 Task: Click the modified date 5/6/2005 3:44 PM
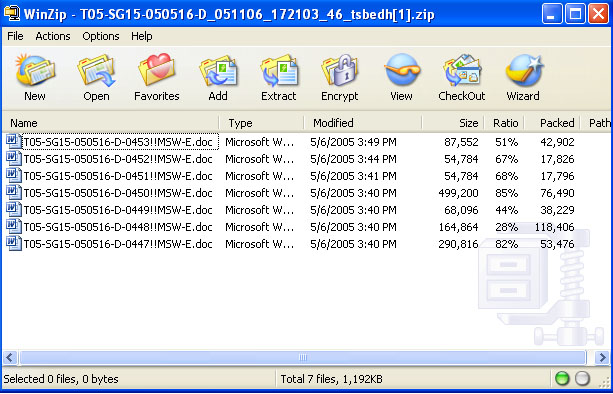pos(353,159)
